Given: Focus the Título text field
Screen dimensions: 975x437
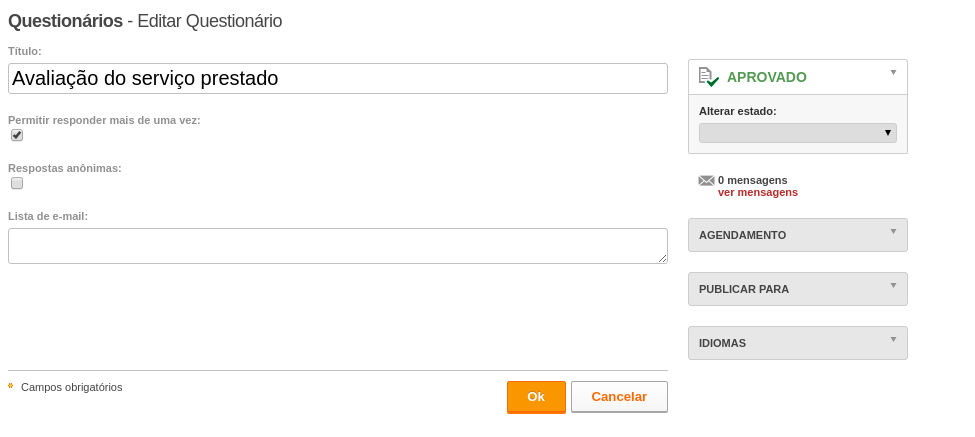Looking at the screenshot, I should (x=338, y=78).
